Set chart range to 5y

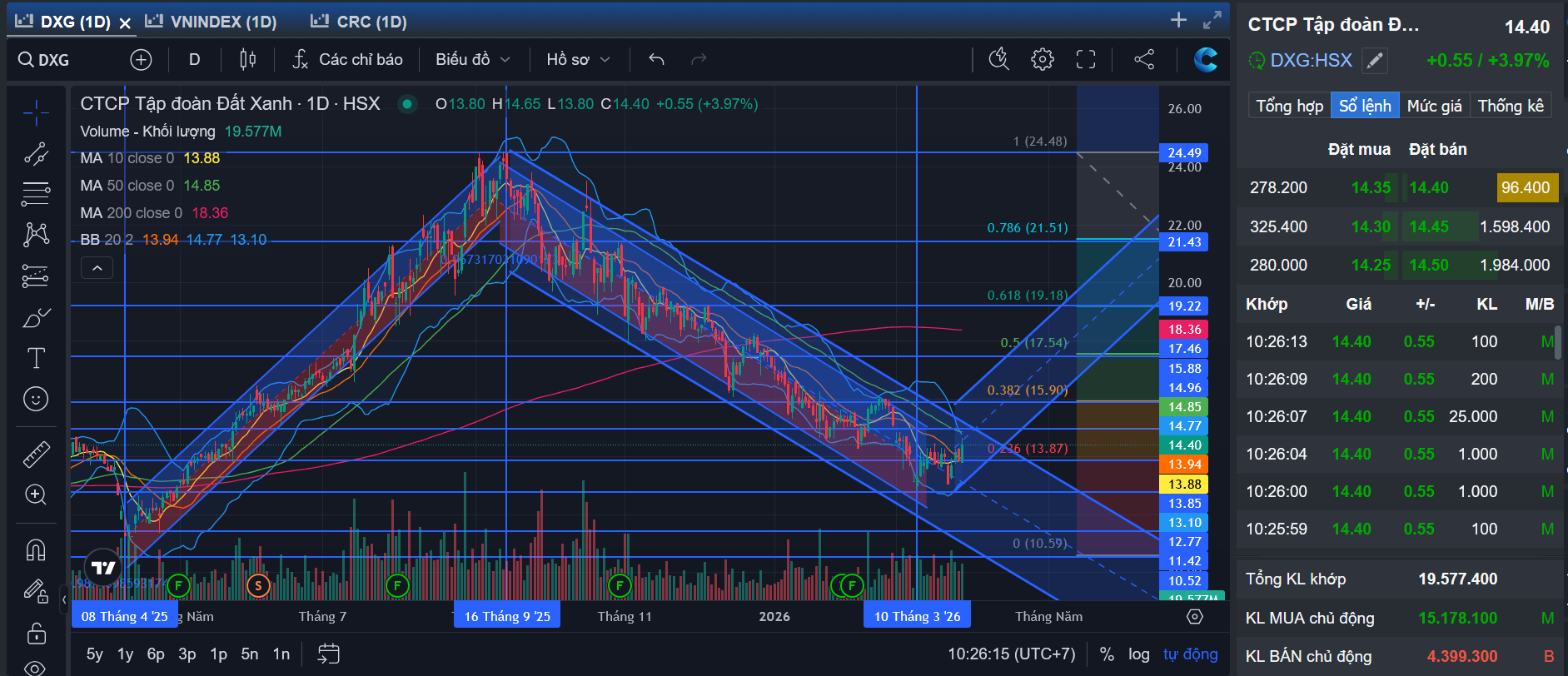[x=95, y=654]
